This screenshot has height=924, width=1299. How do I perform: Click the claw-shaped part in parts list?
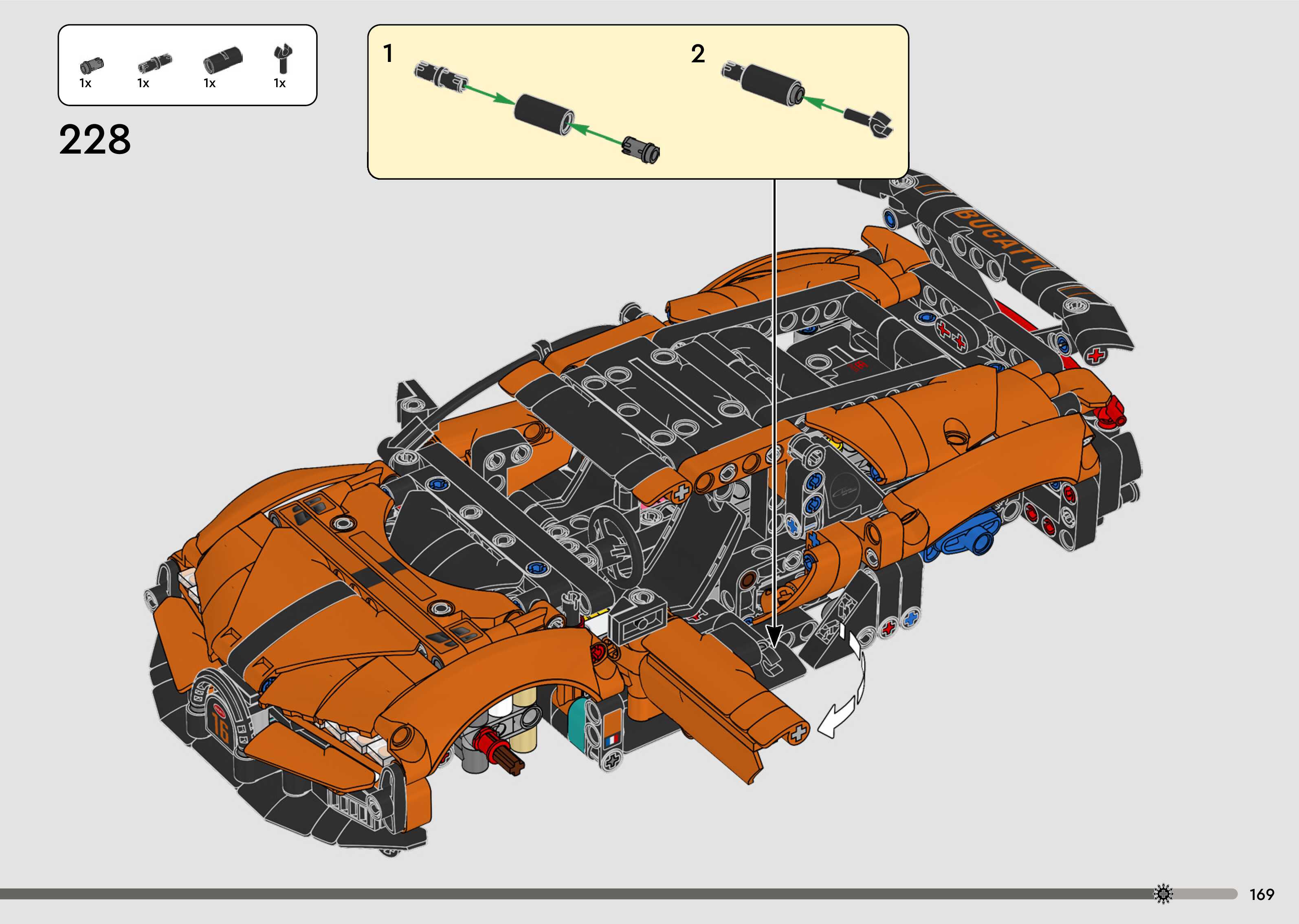coord(283,58)
